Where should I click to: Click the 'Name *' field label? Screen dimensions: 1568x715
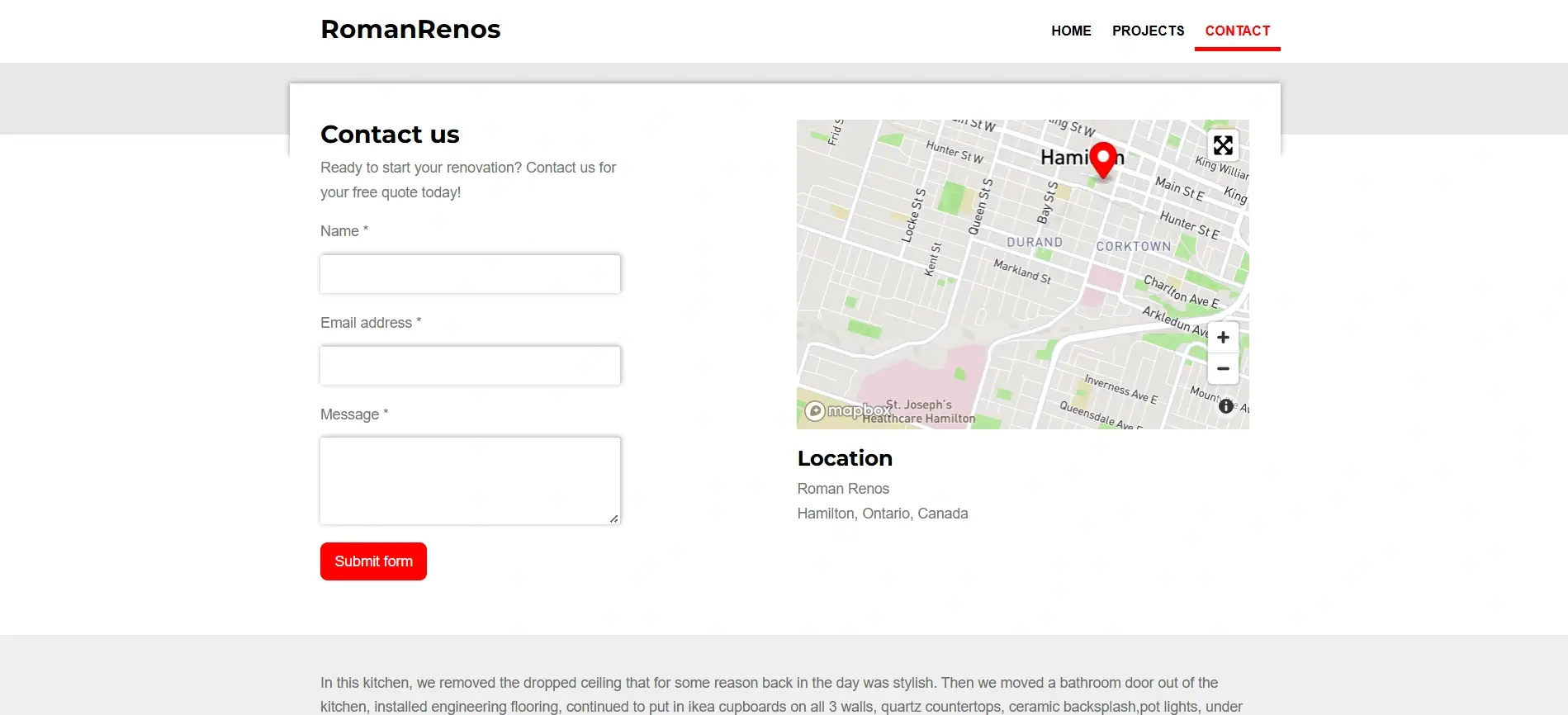tap(344, 231)
